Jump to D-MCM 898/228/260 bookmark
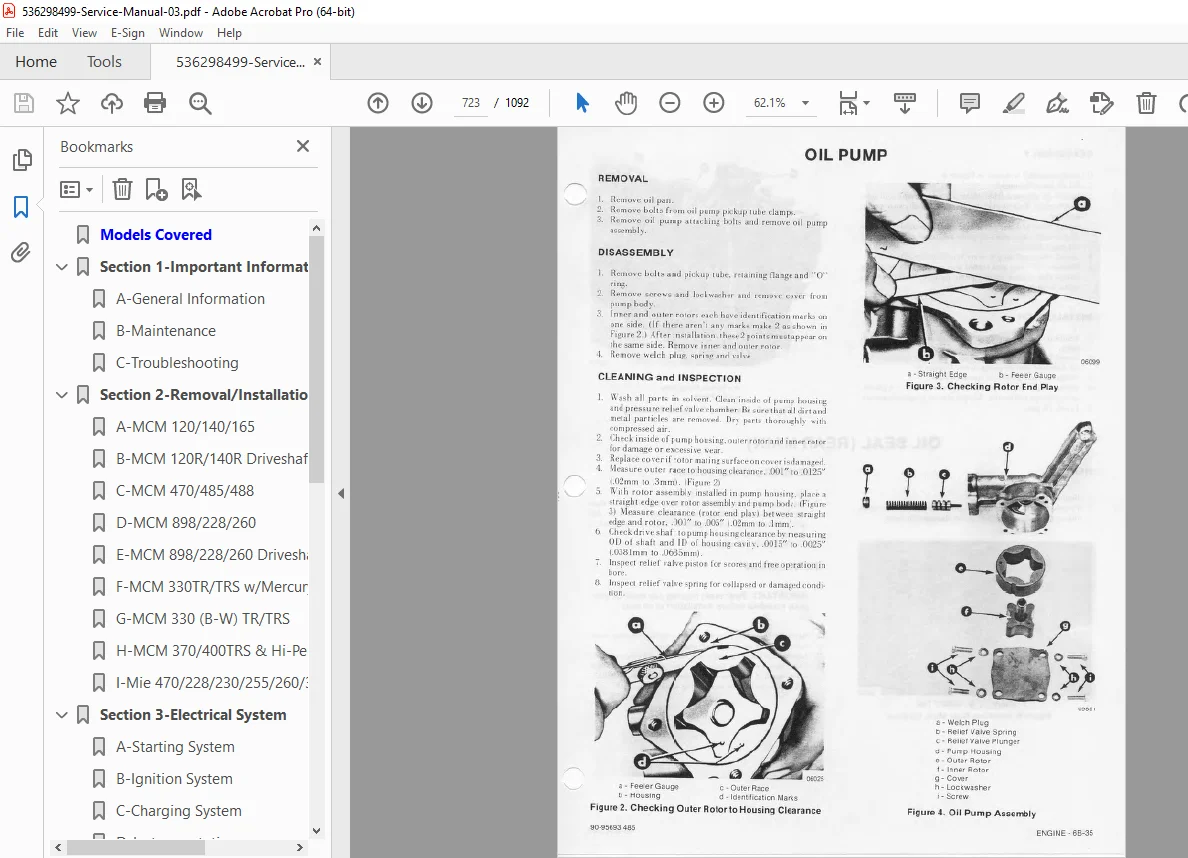Viewport: 1188px width, 858px height. pos(186,523)
